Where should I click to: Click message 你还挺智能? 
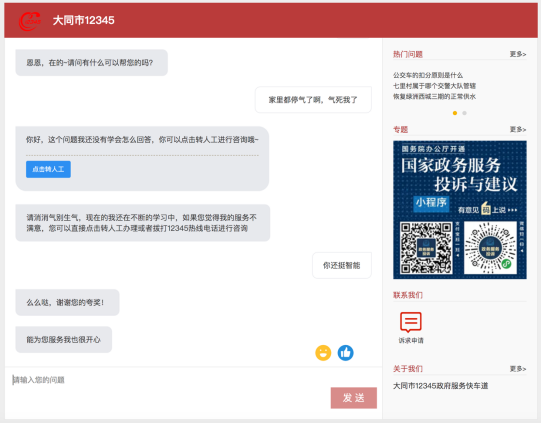342,265
